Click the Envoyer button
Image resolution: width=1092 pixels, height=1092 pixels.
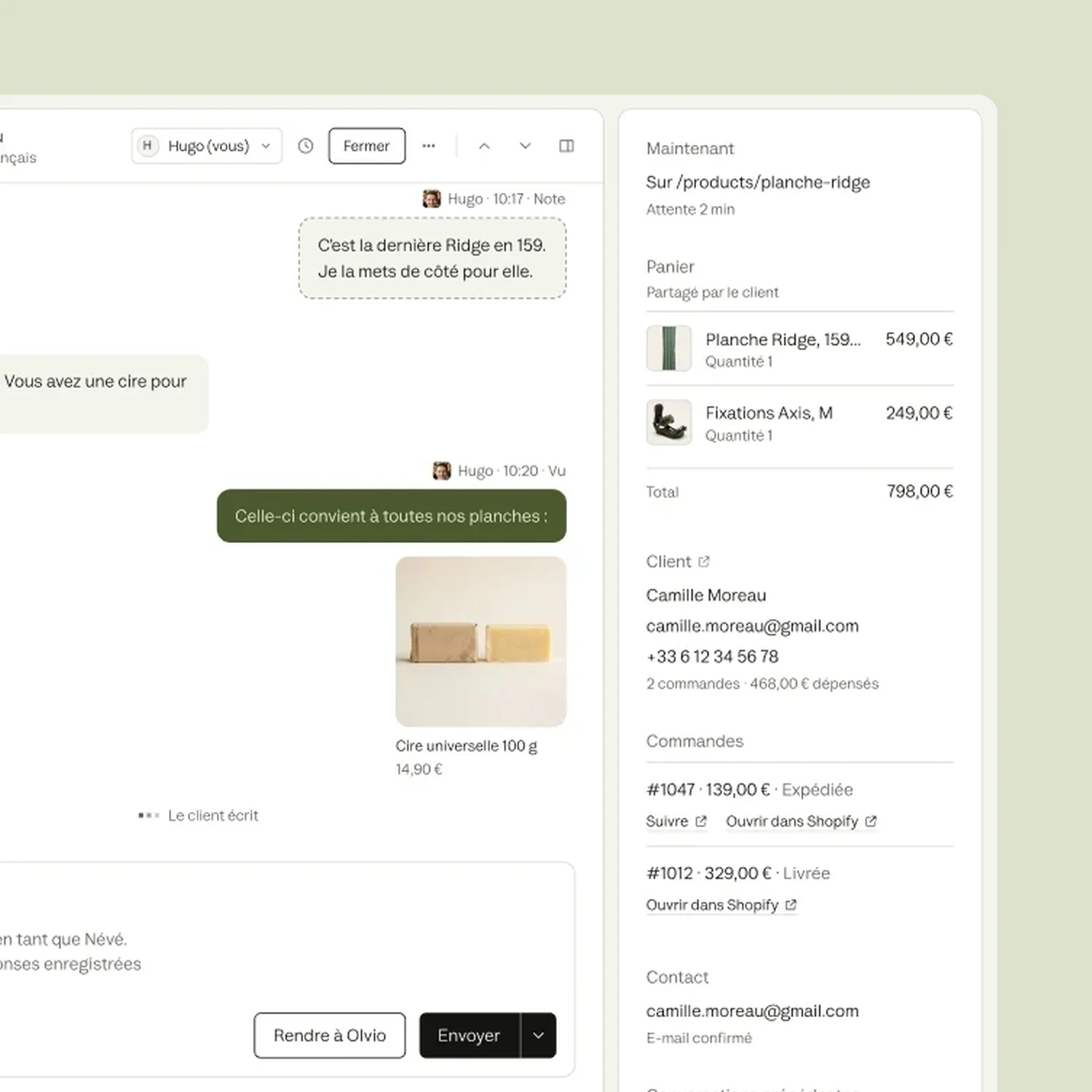coord(470,1035)
